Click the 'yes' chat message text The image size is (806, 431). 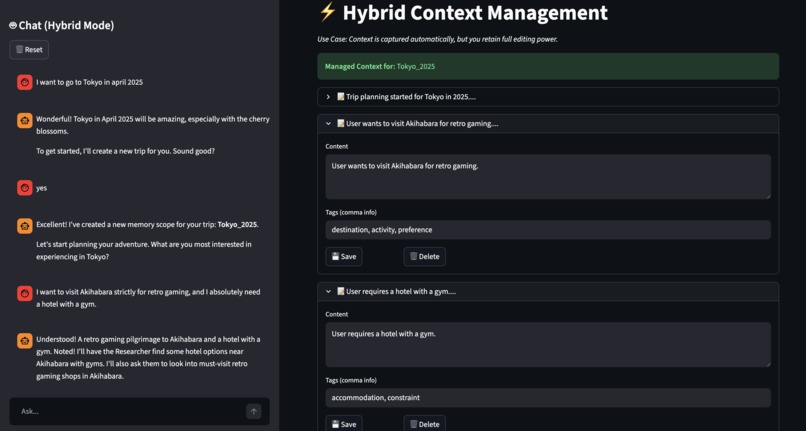42,188
